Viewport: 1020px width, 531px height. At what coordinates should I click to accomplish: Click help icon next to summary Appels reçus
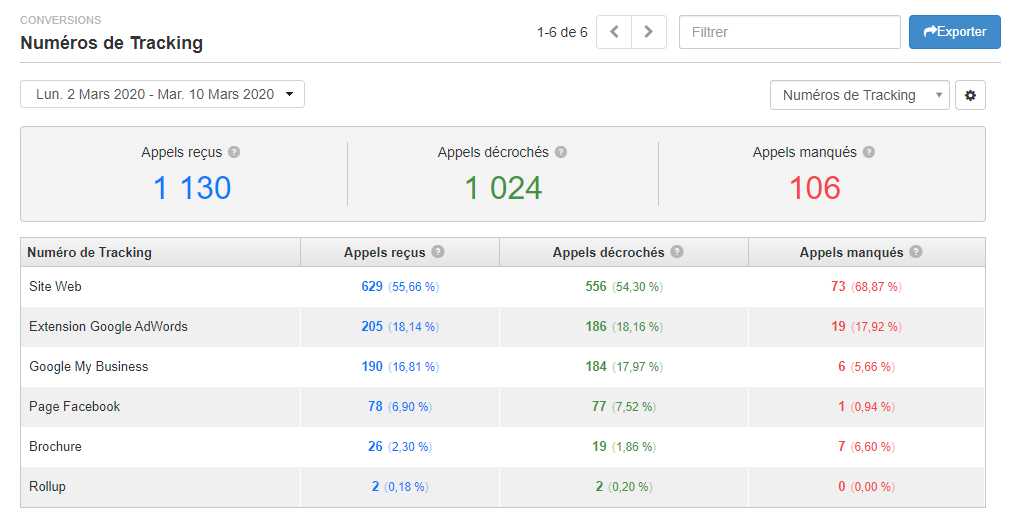234,152
